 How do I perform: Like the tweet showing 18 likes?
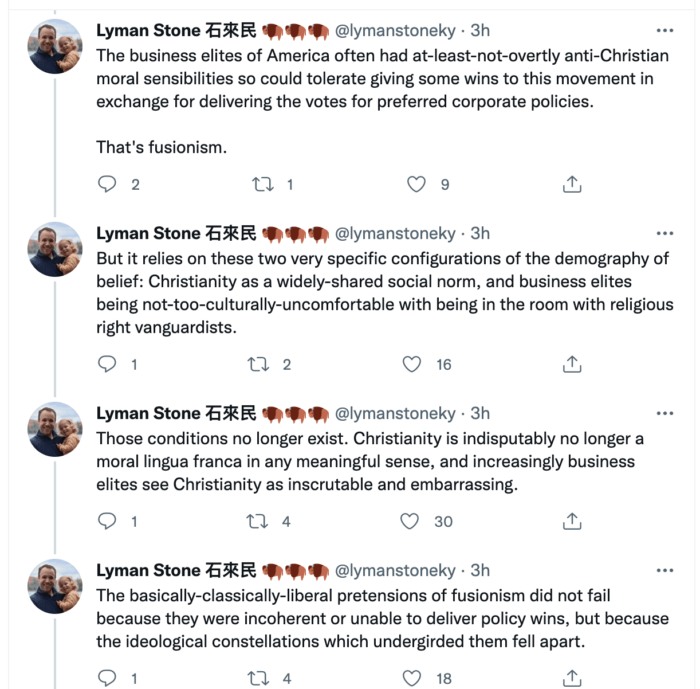pyautogui.click(x=412, y=678)
